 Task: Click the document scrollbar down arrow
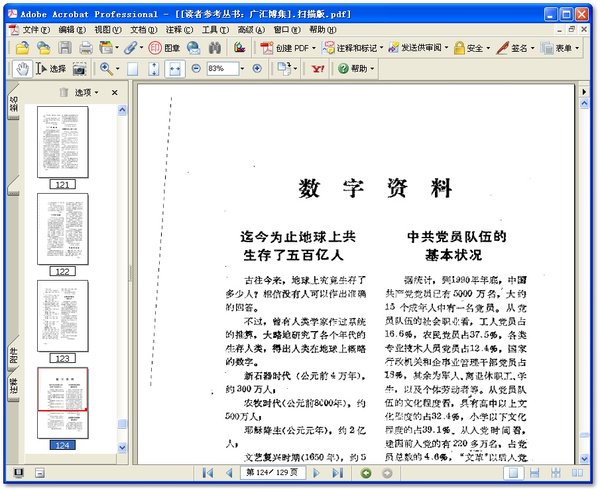tap(584, 458)
